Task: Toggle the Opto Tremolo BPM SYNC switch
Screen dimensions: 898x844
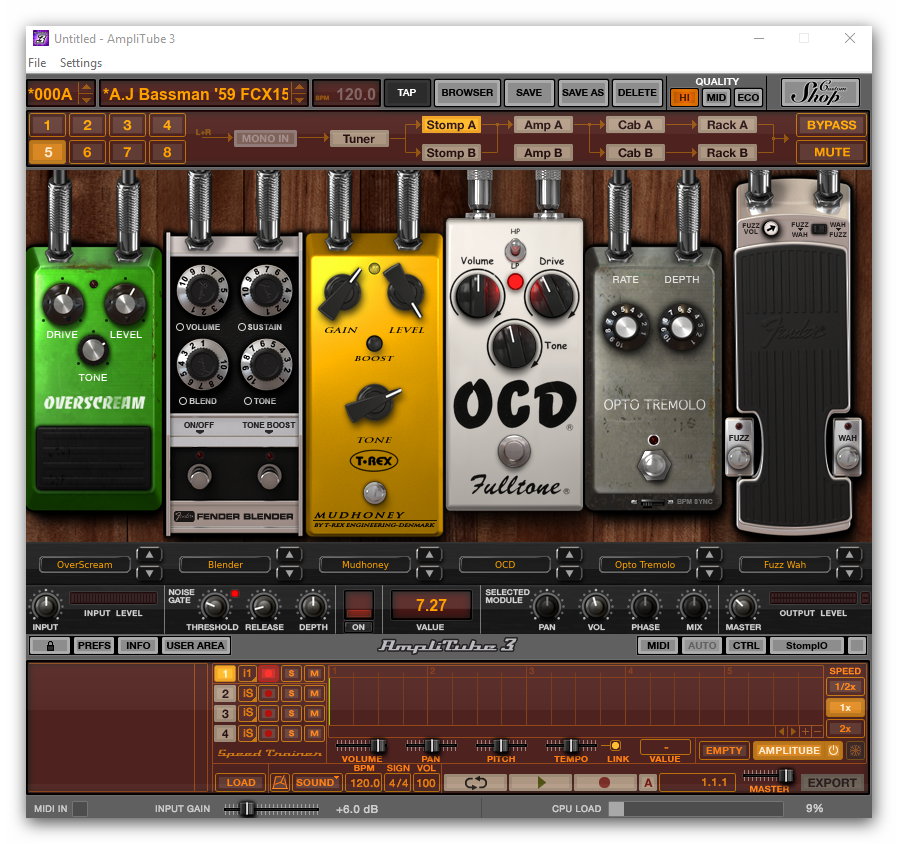Action: (652, 502)
